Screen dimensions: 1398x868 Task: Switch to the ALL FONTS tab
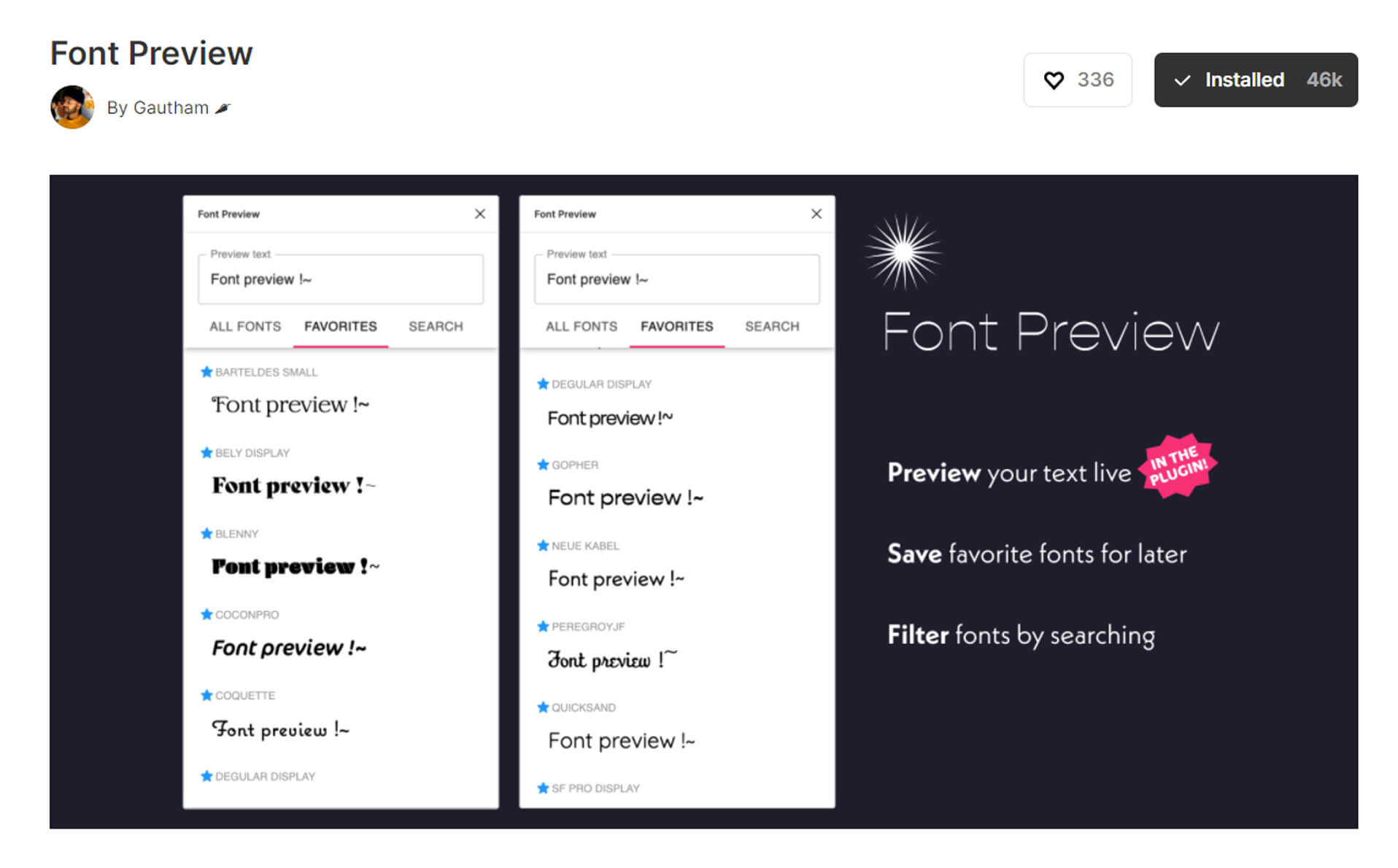click(244, 326)
